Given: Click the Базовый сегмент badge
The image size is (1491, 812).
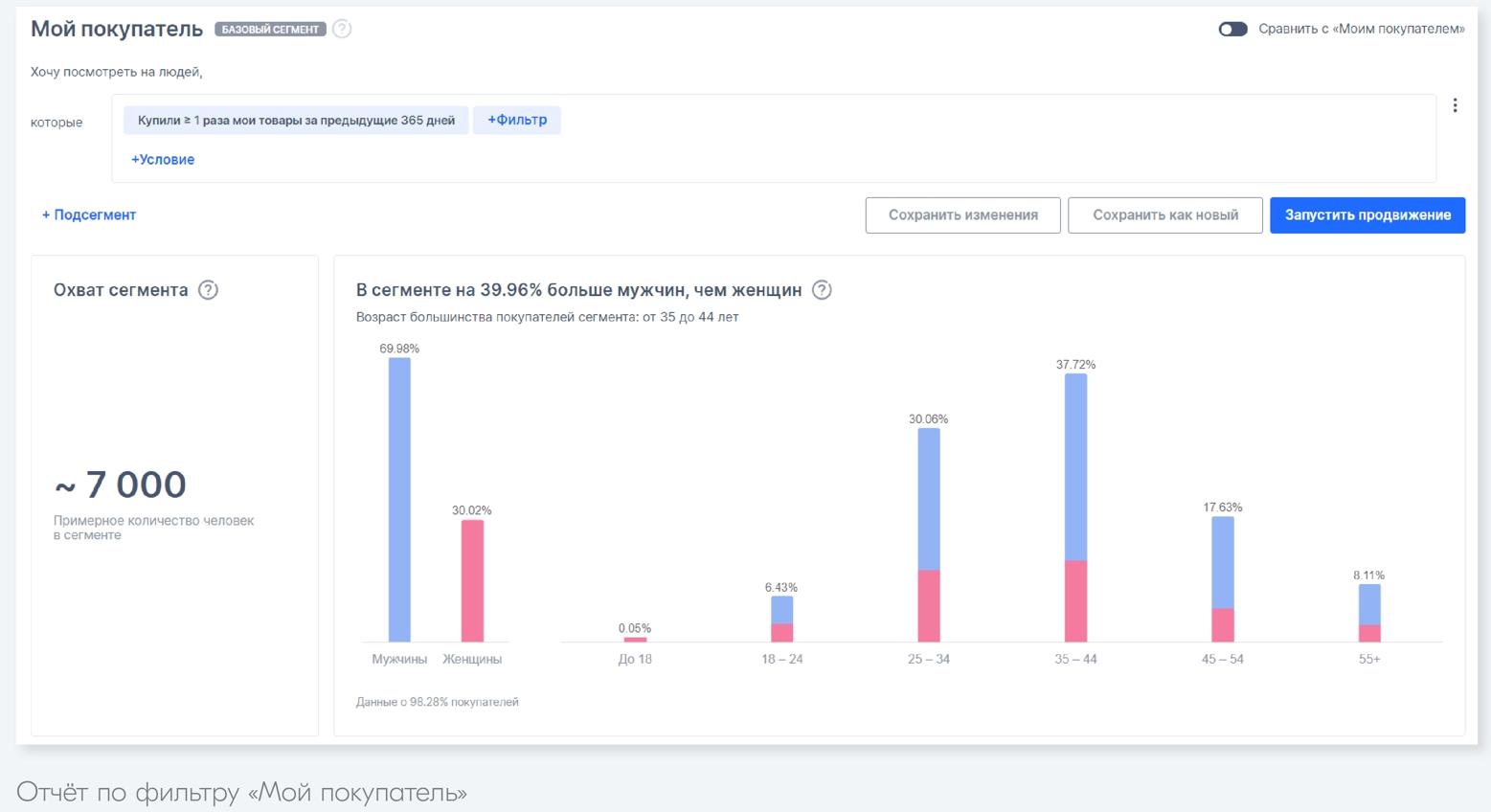Looking at the screenshot, I should tap(270, 30).
